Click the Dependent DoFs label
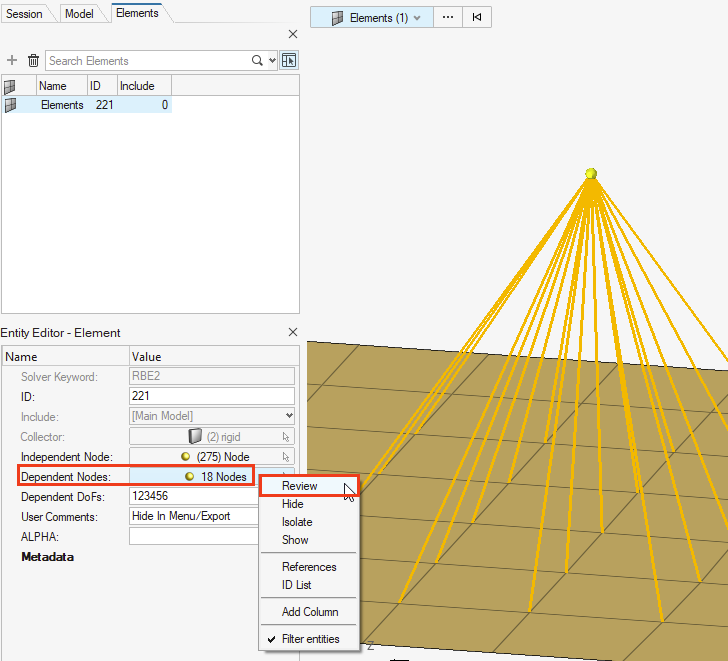 coord(63,497)
